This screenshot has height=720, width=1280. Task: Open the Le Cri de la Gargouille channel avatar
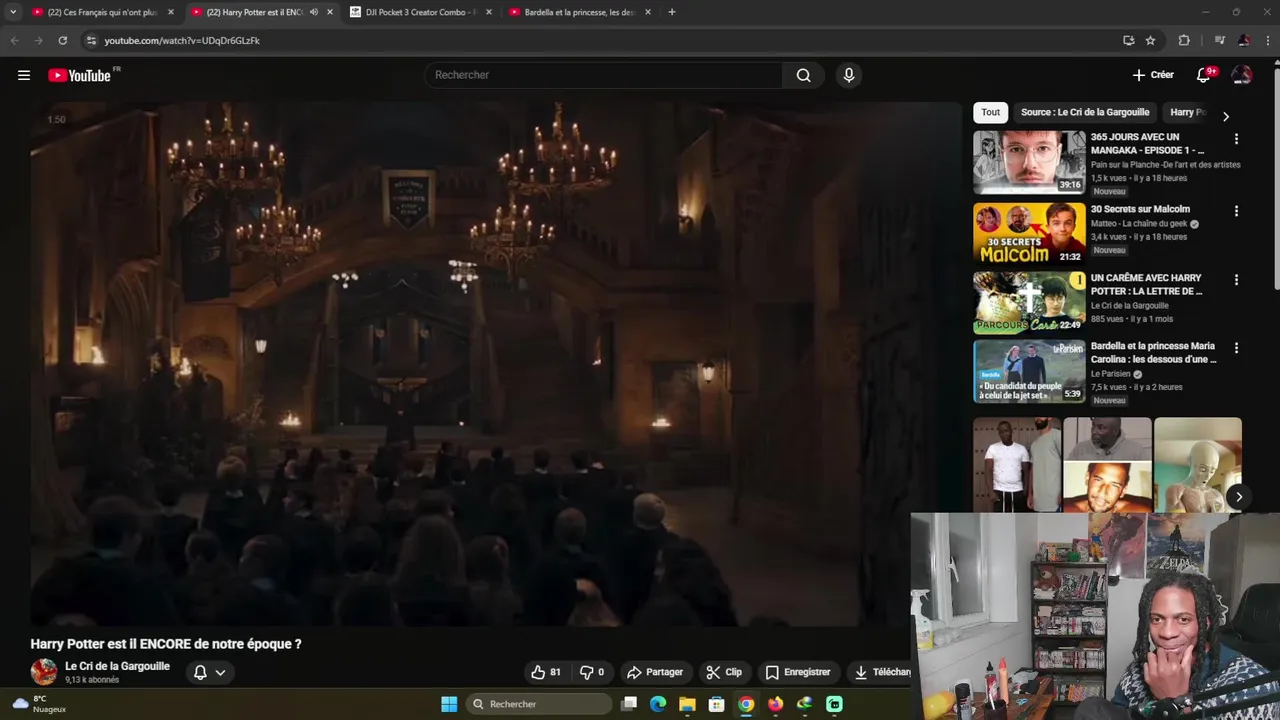(44, 672)
